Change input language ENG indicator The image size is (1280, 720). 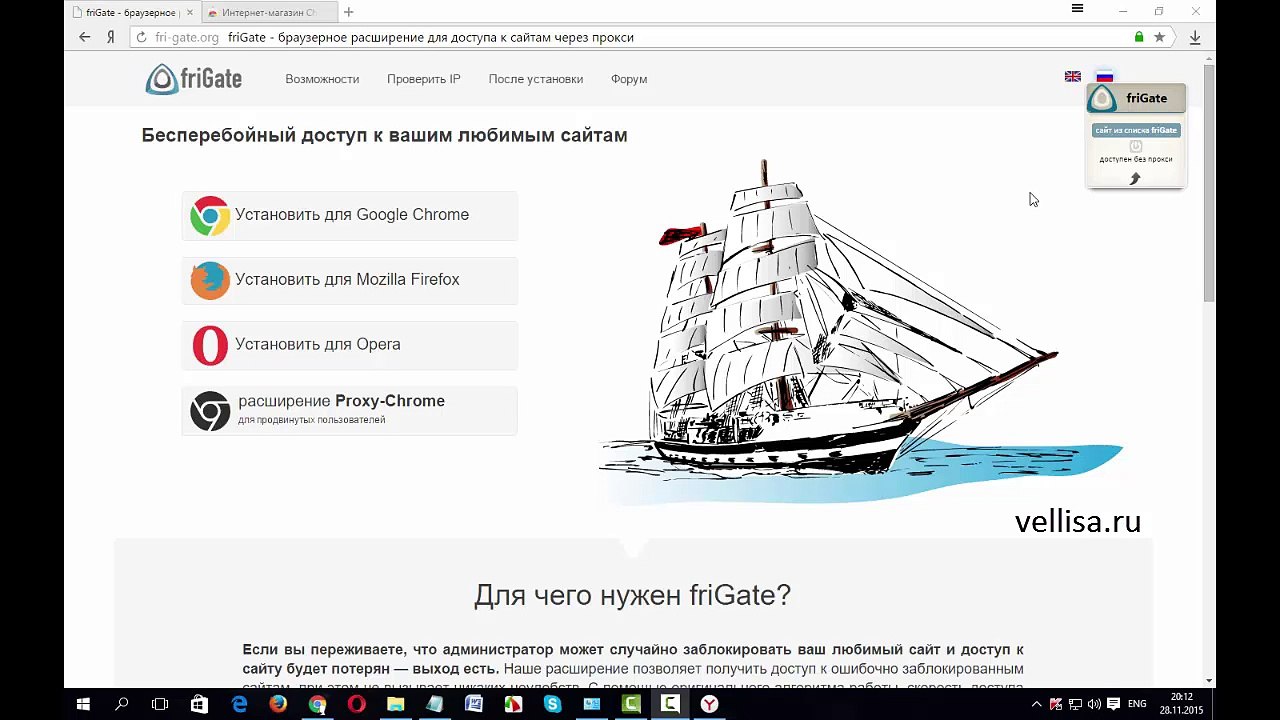coord(1137,704)
